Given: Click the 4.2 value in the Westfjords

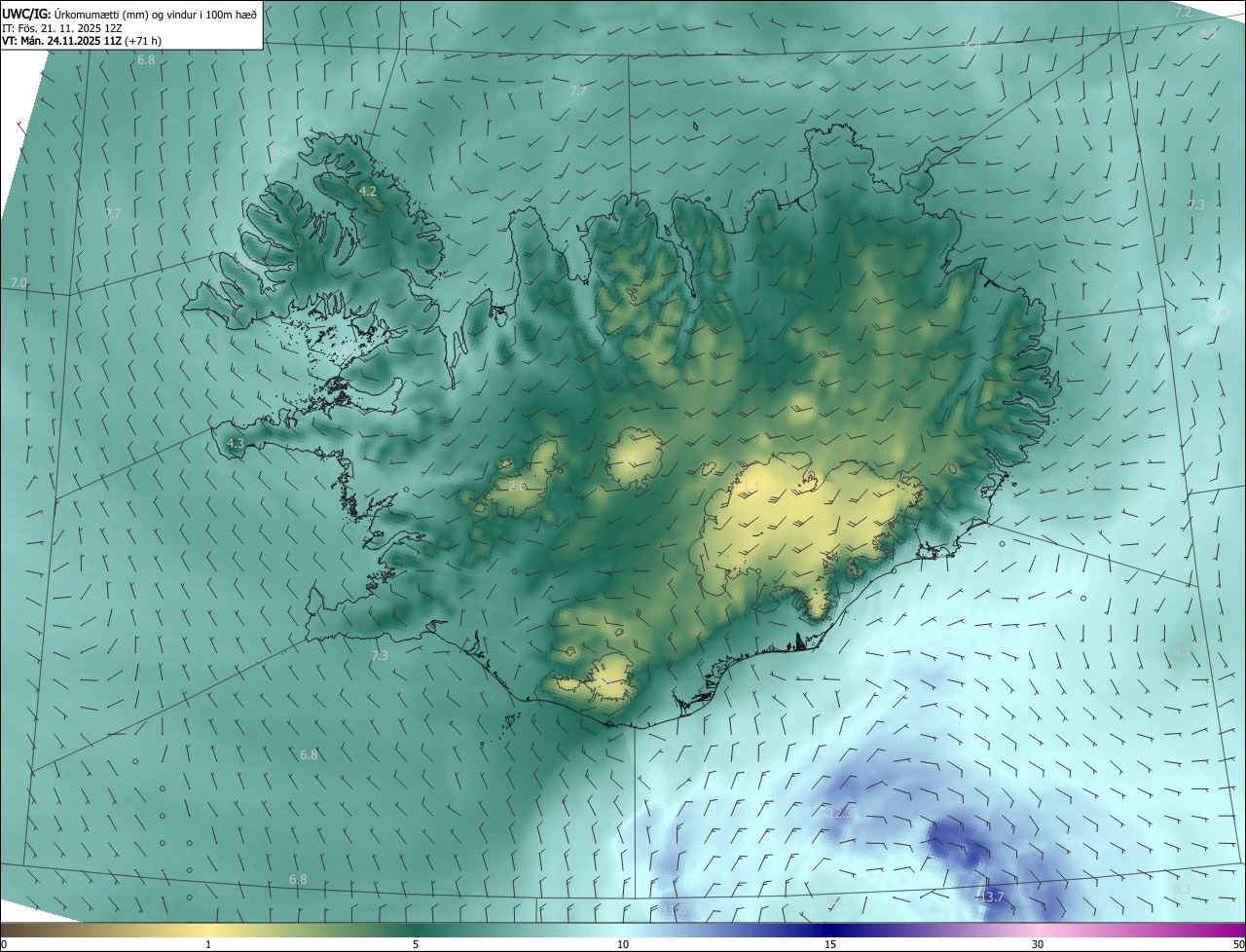Looking at the screenshot, I should tap(368, 192).
